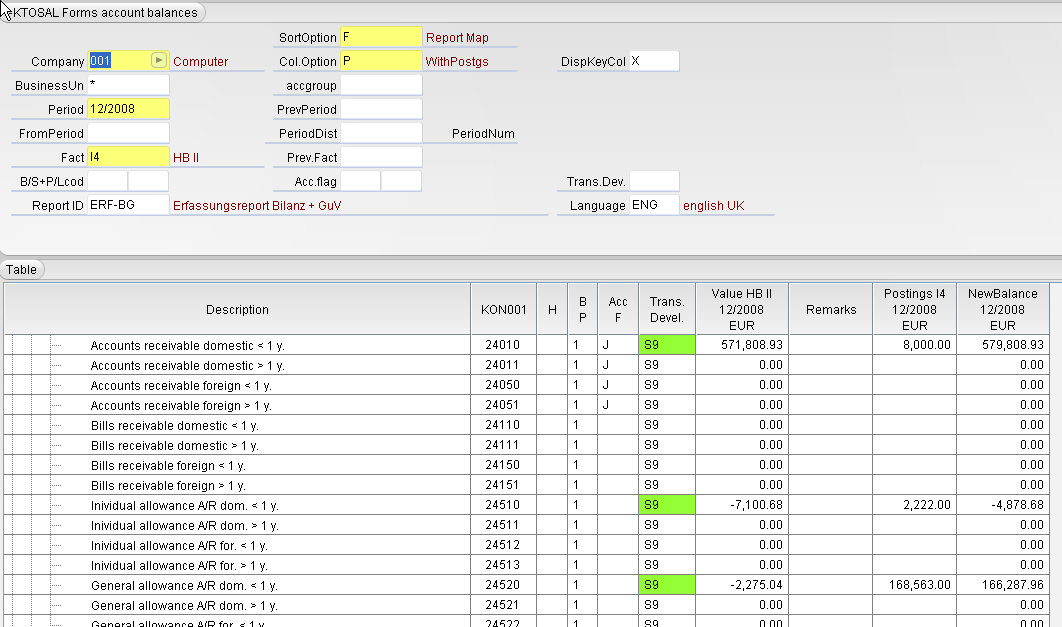Select green S9 cell for account 24520
Image resolution: width=1062 pixels, height=627 pixels.
coord(666,585)
